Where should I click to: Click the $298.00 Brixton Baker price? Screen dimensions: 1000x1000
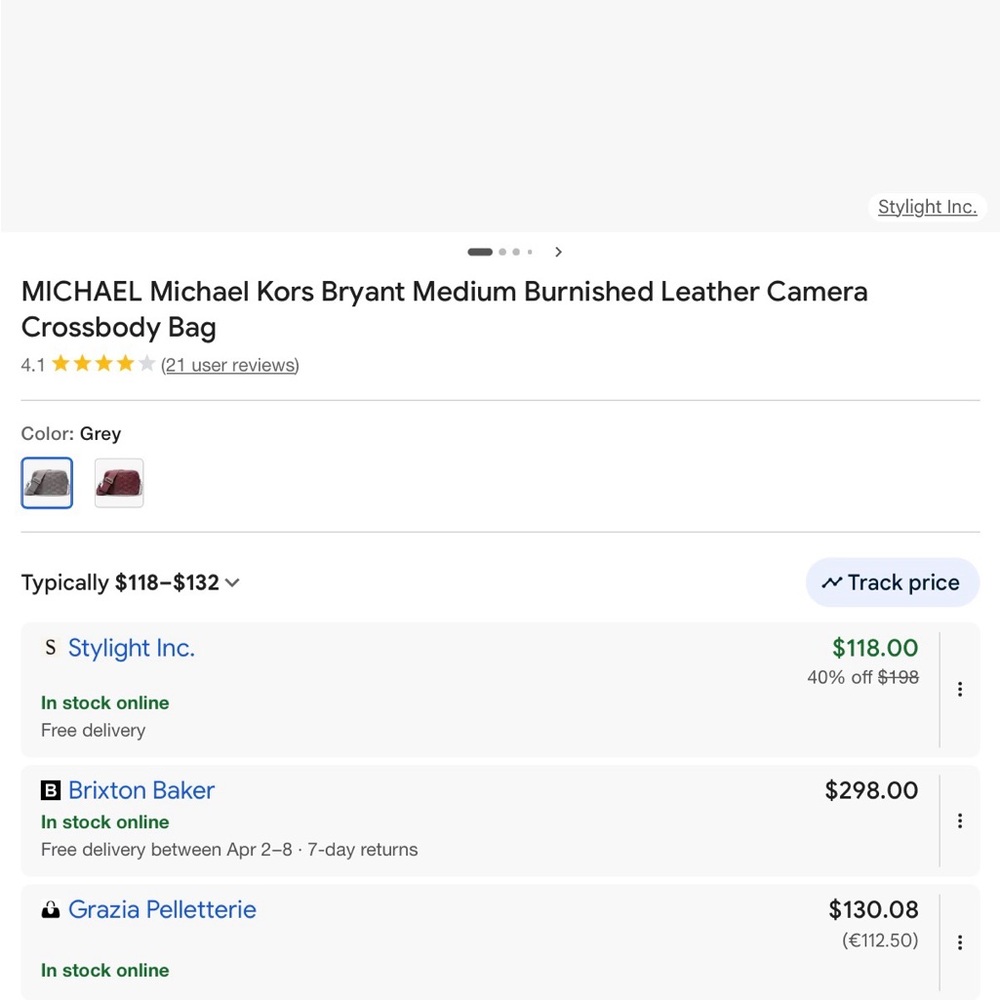point(871,791)
